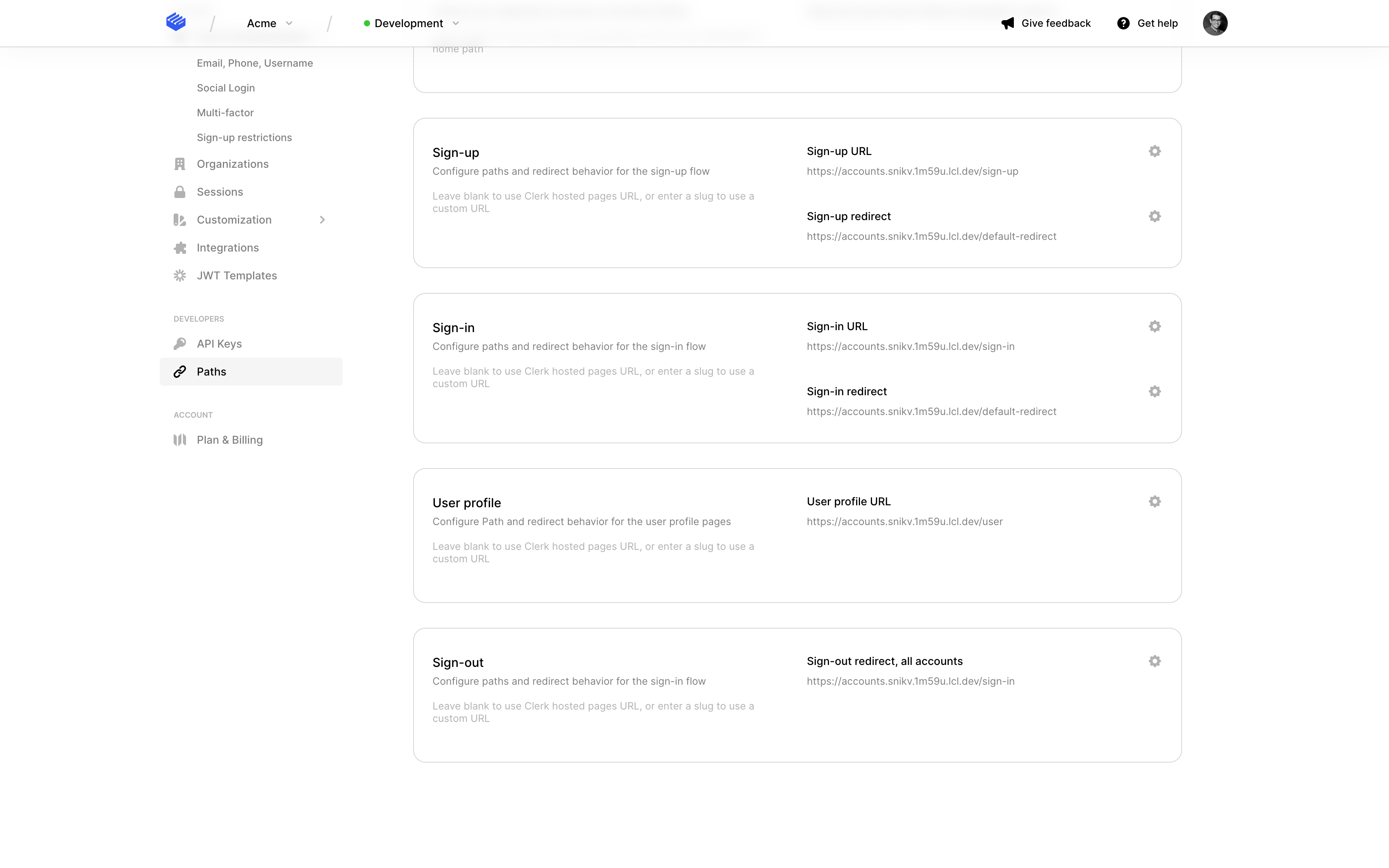Viewport: 1389px width, 868px height.
Task: Click the Sign-out redirect URL value
Action: [x=910, y=681]
